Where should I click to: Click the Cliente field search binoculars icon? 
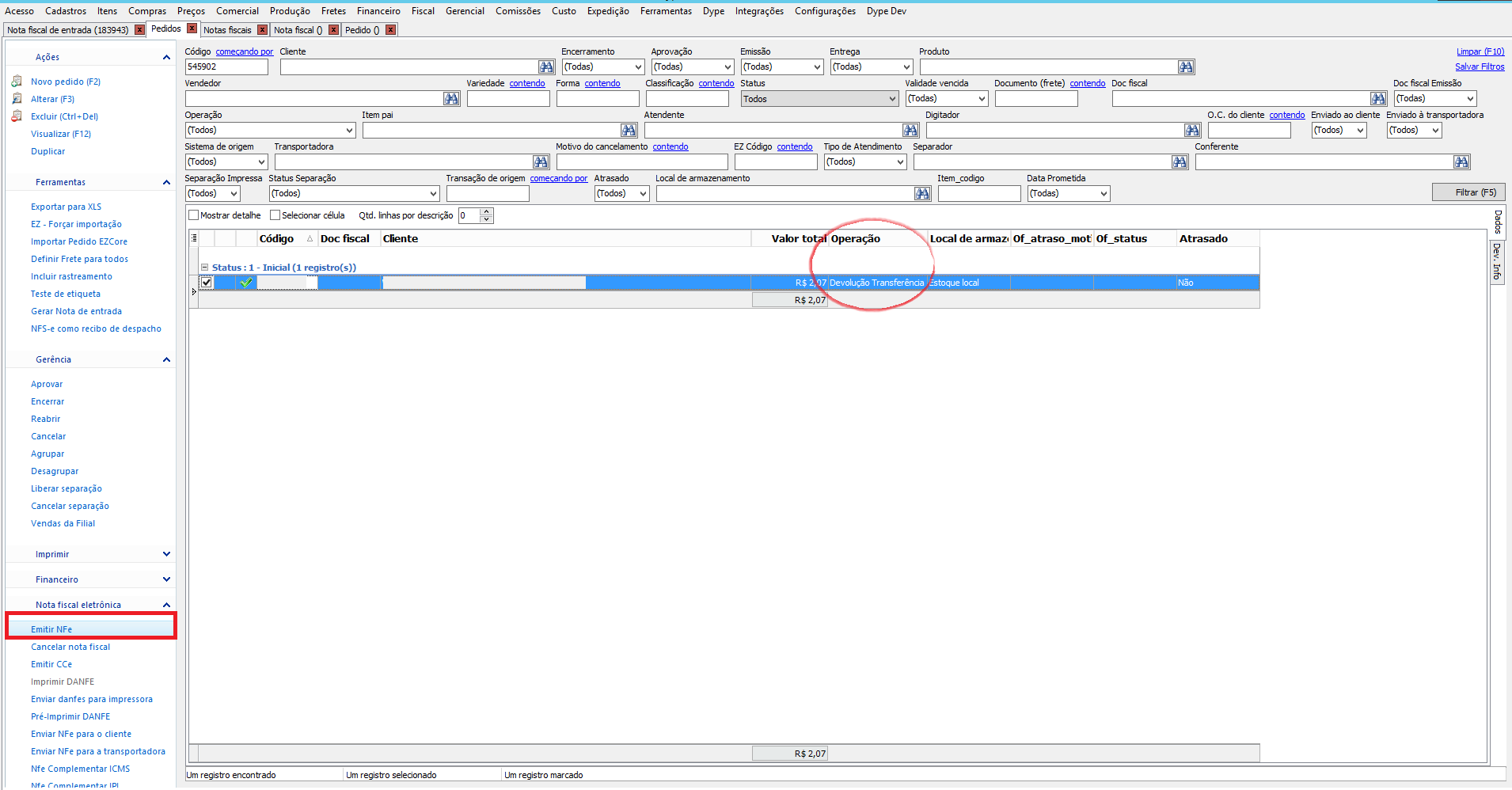(546, 67)
